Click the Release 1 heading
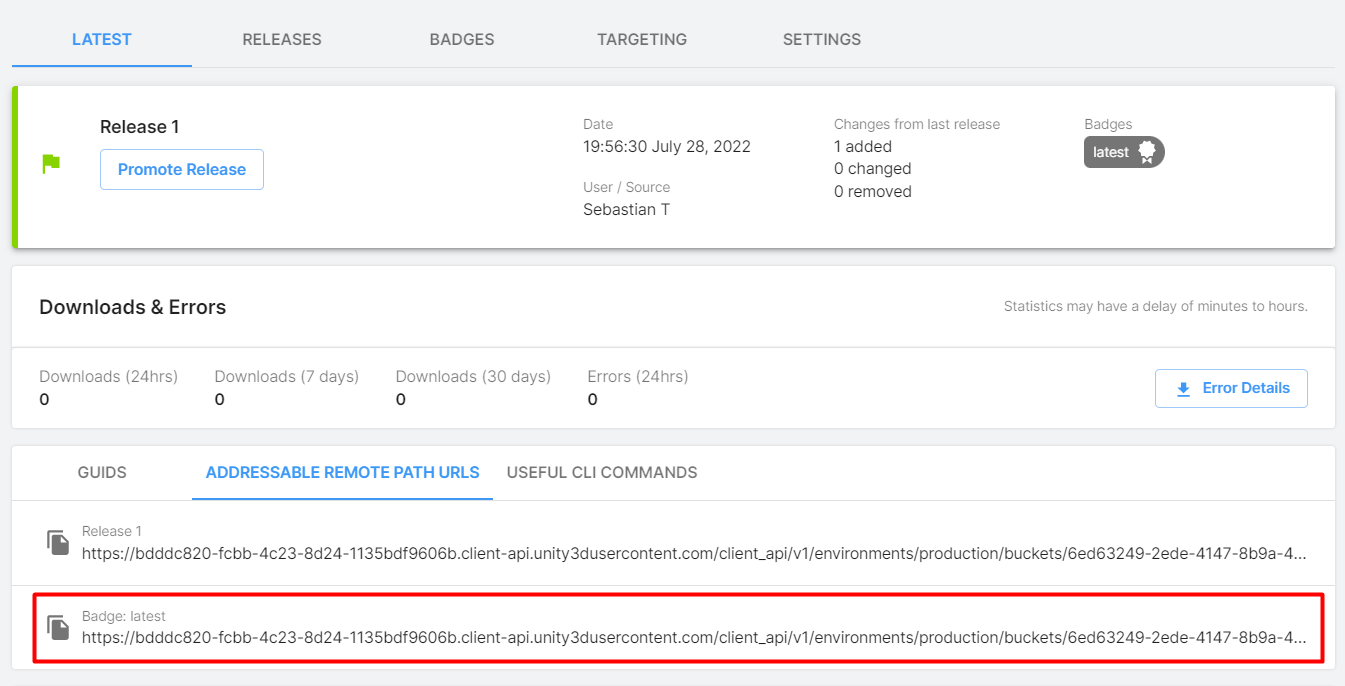Image resolution: width=1345 pixels, height=686 pixels. tap(140, 127)
